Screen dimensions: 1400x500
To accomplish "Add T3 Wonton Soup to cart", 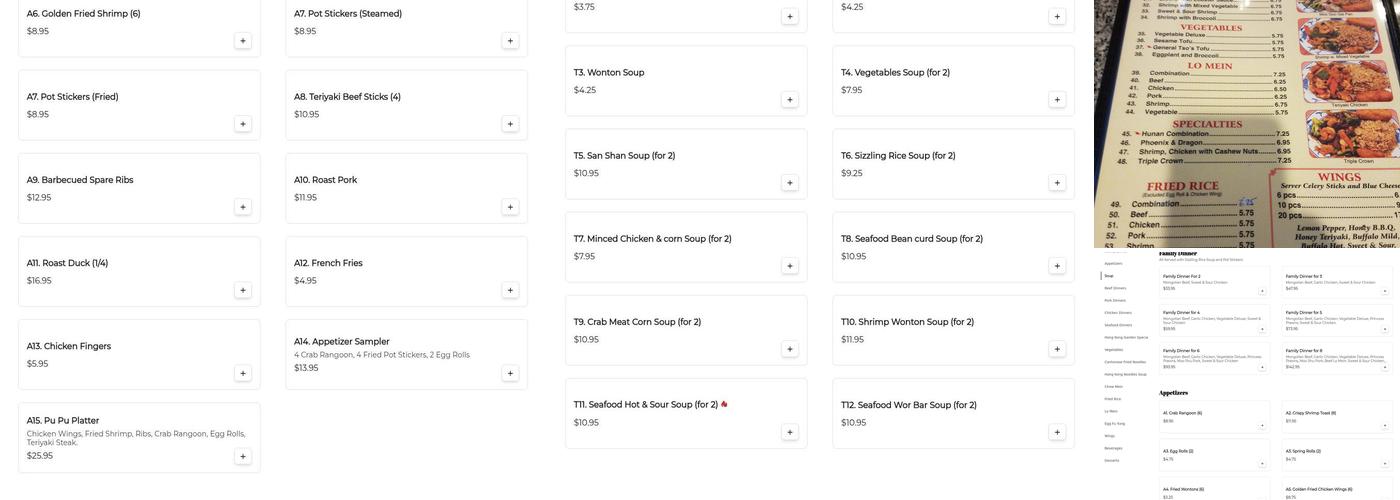I will click(790, 100).
